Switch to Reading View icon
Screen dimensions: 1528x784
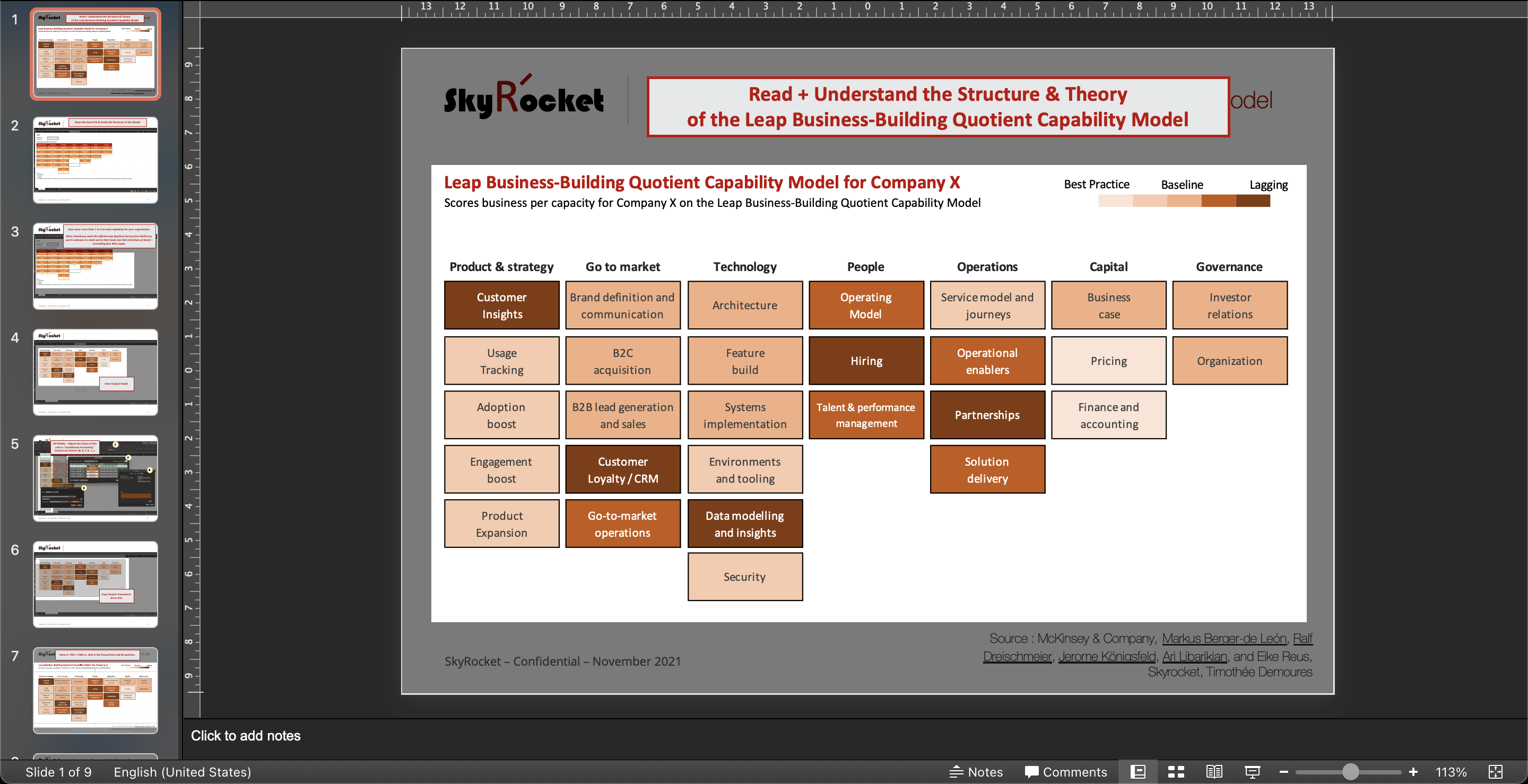(x=1214, y=772)
